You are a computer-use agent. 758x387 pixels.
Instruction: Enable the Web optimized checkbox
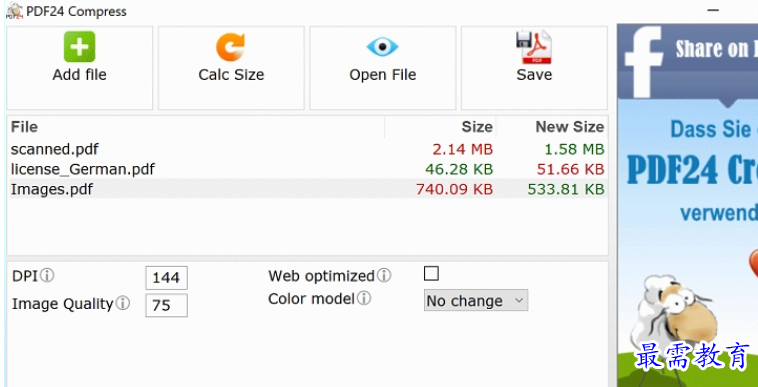pos(431,273)
